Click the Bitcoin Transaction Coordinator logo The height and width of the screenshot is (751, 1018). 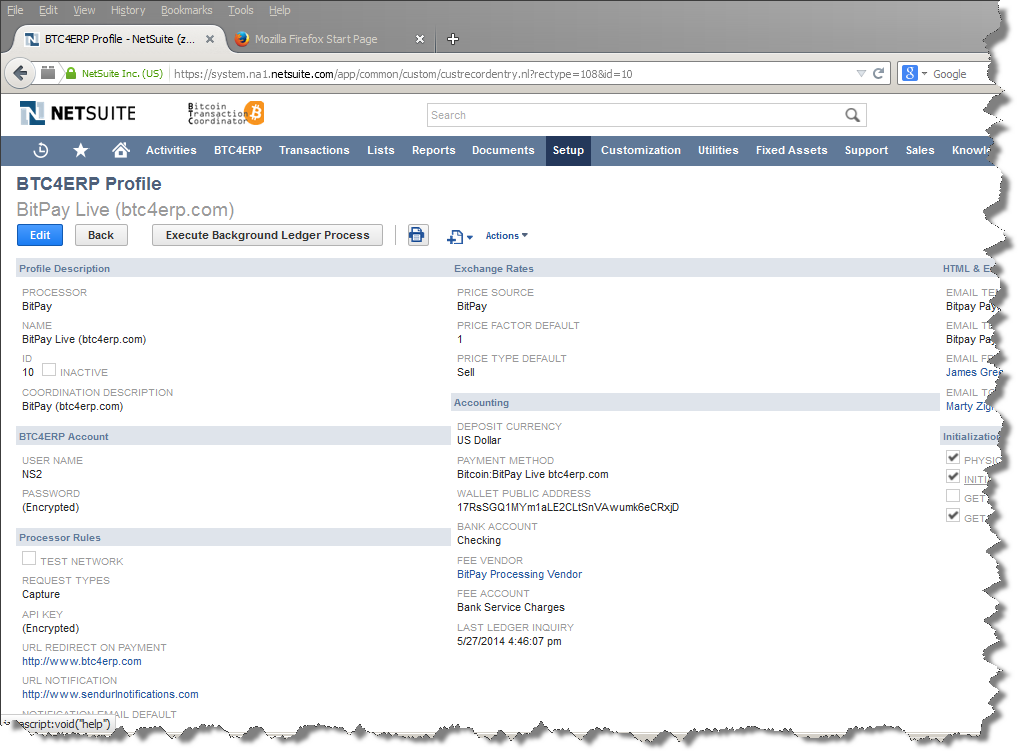click(225, 113)
